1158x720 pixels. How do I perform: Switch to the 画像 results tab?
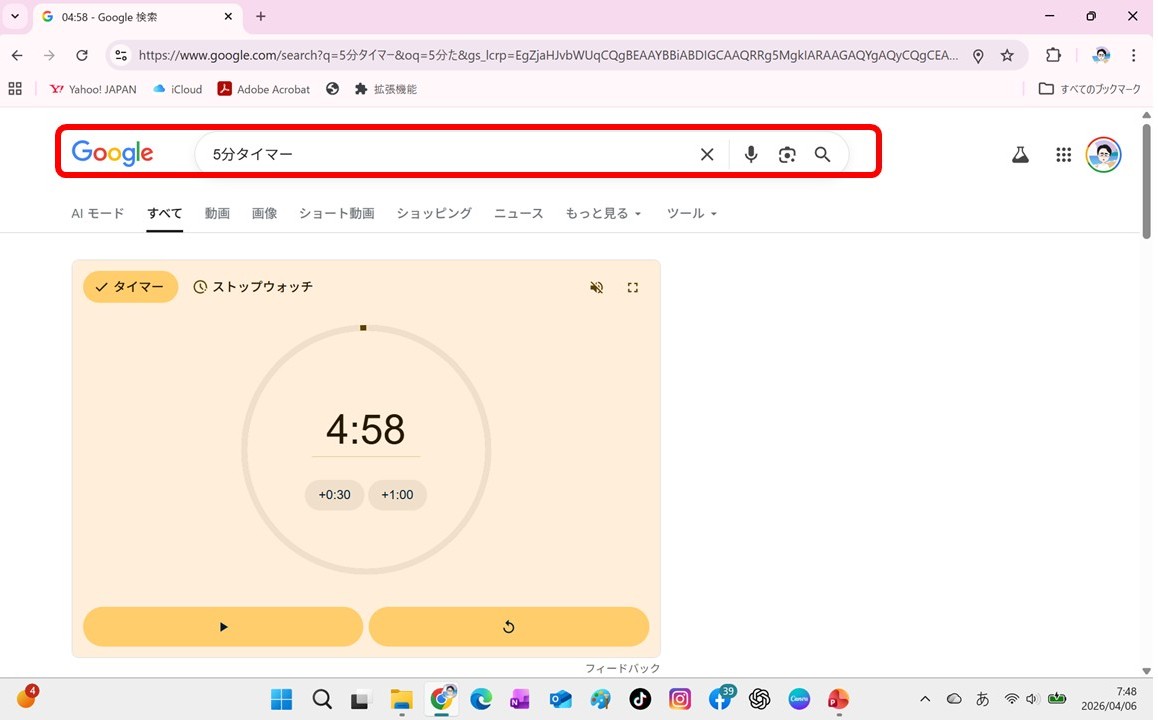coord(264,213)
